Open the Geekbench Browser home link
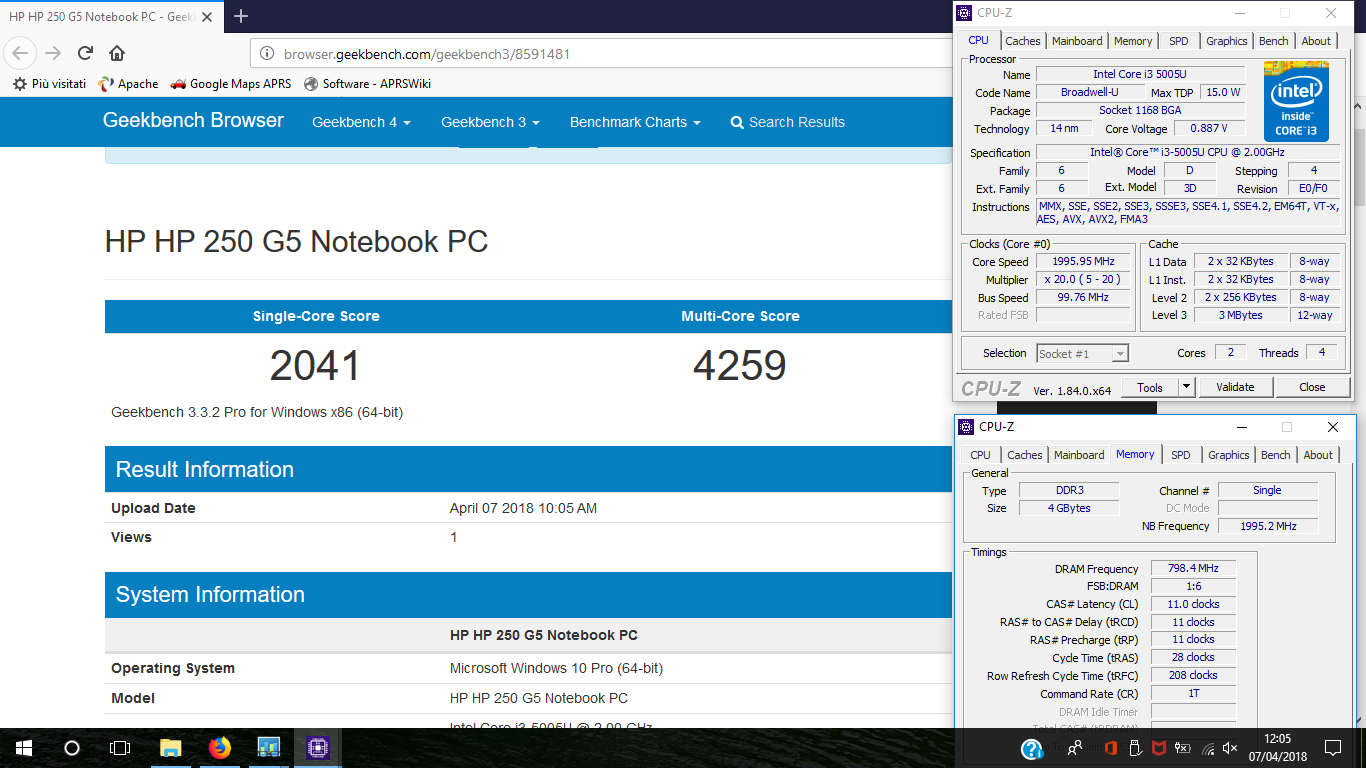The image size is (1366, 768). pos(193,121)
